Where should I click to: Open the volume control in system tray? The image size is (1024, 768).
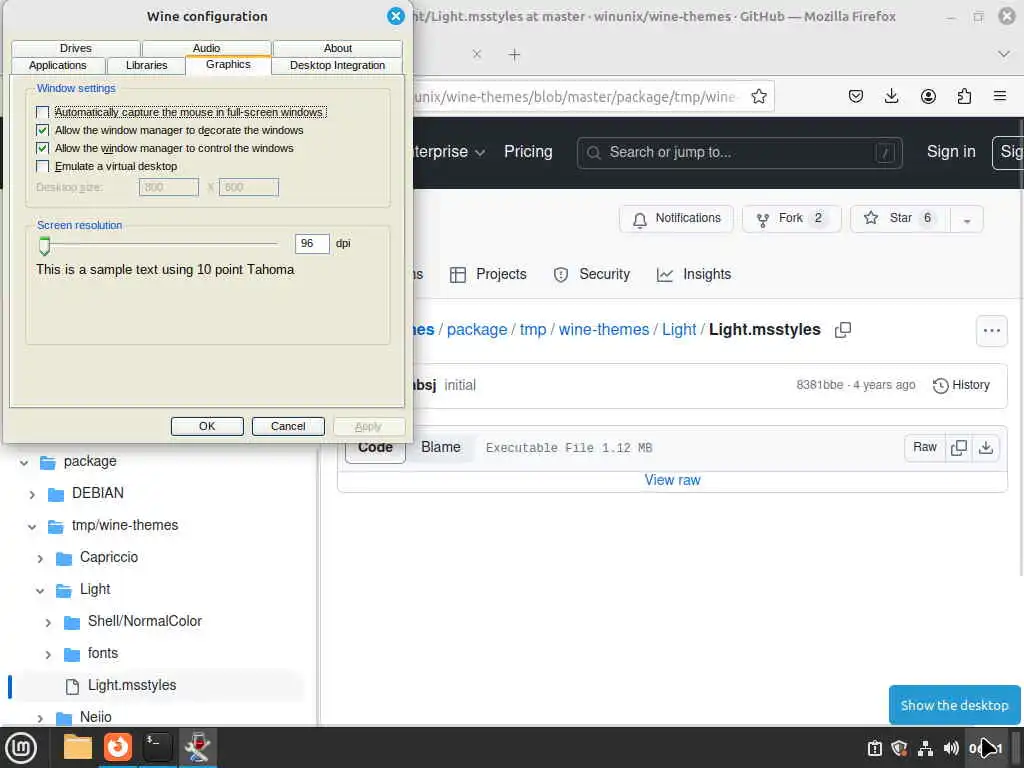951,748
